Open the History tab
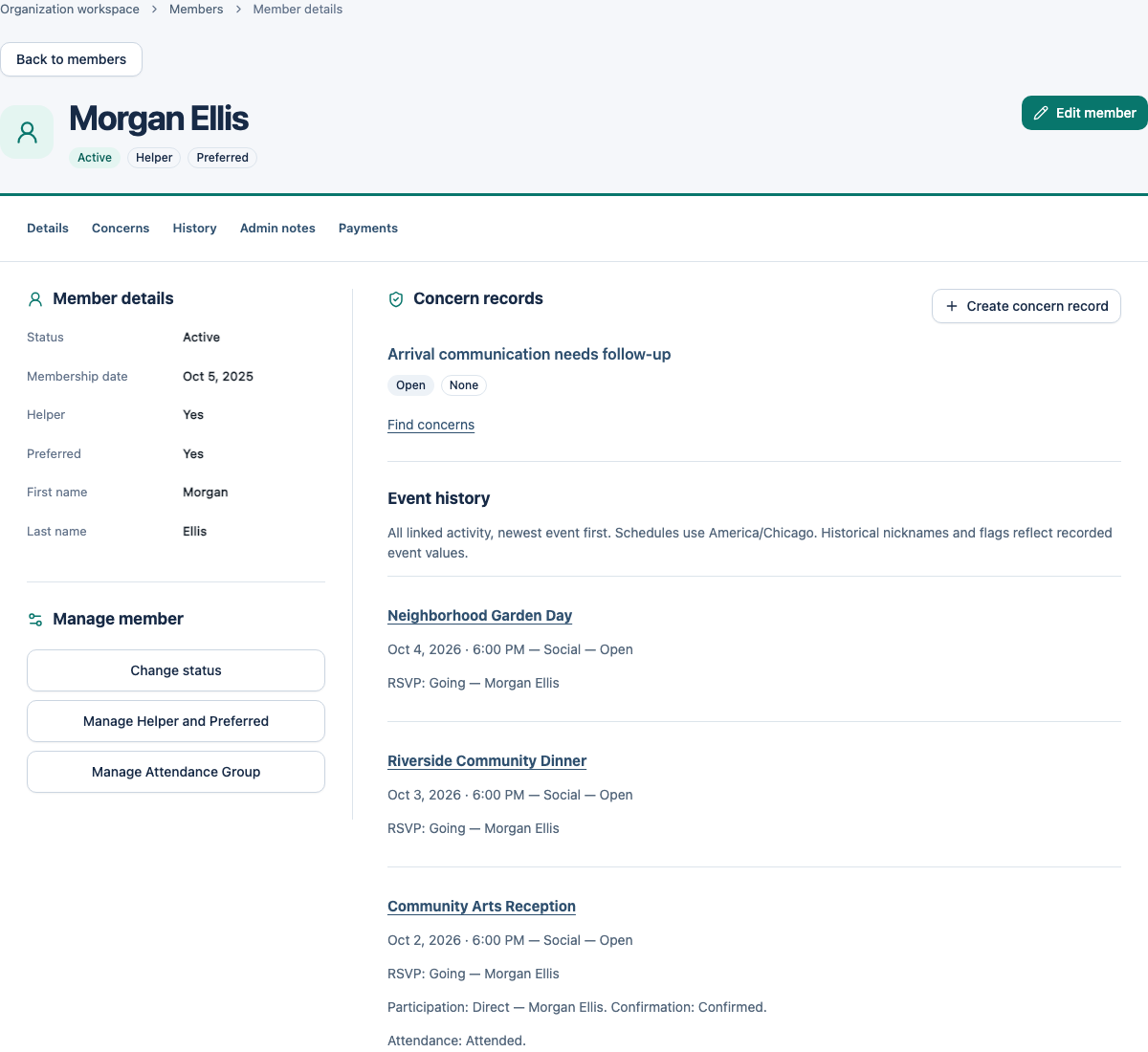 (194, 229)
